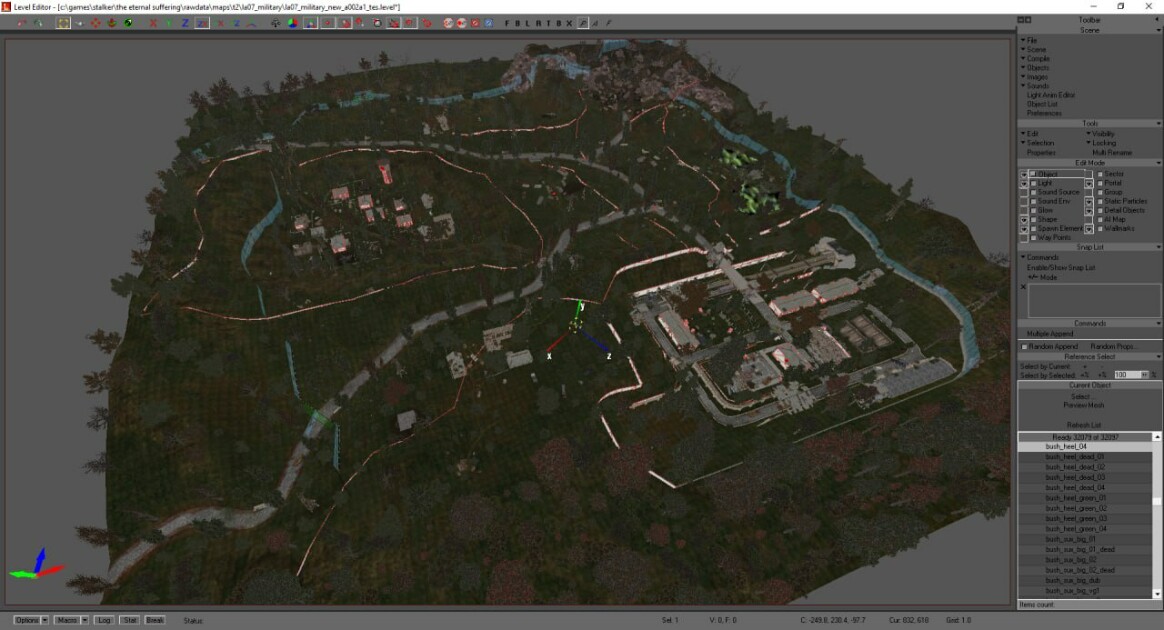Toggle the visibility arrow box beside Portal
1164x630 pixels.
tap(1089, 183)
